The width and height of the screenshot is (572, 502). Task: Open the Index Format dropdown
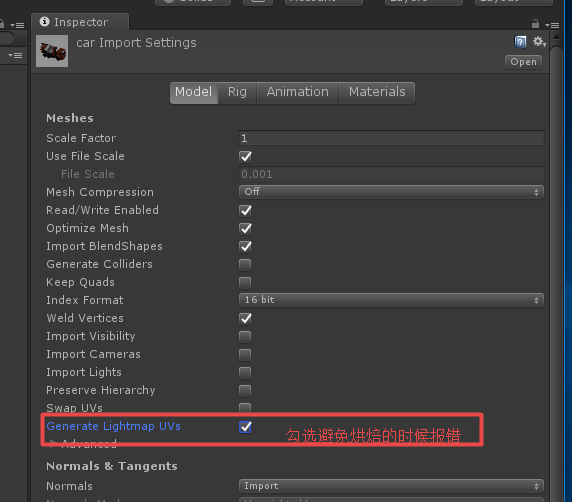pyautogui.click(x=391, y=300)
